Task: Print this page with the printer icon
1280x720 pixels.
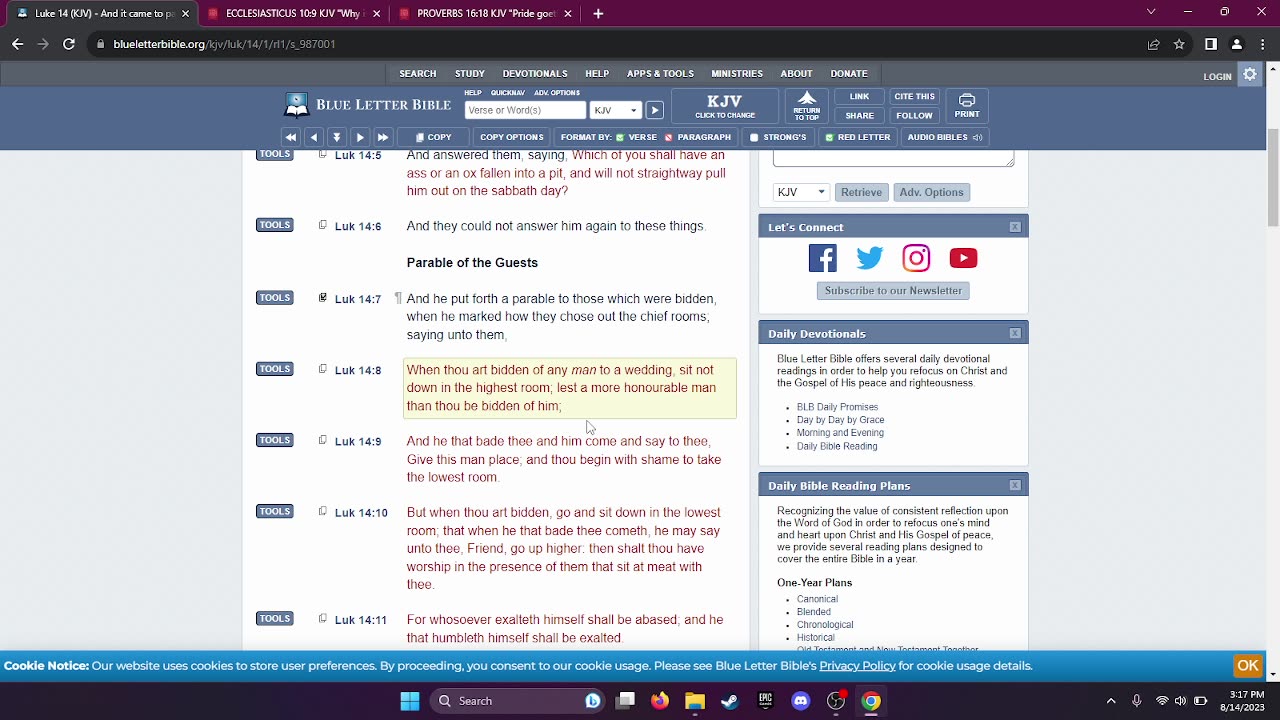Action: [967, 105]
